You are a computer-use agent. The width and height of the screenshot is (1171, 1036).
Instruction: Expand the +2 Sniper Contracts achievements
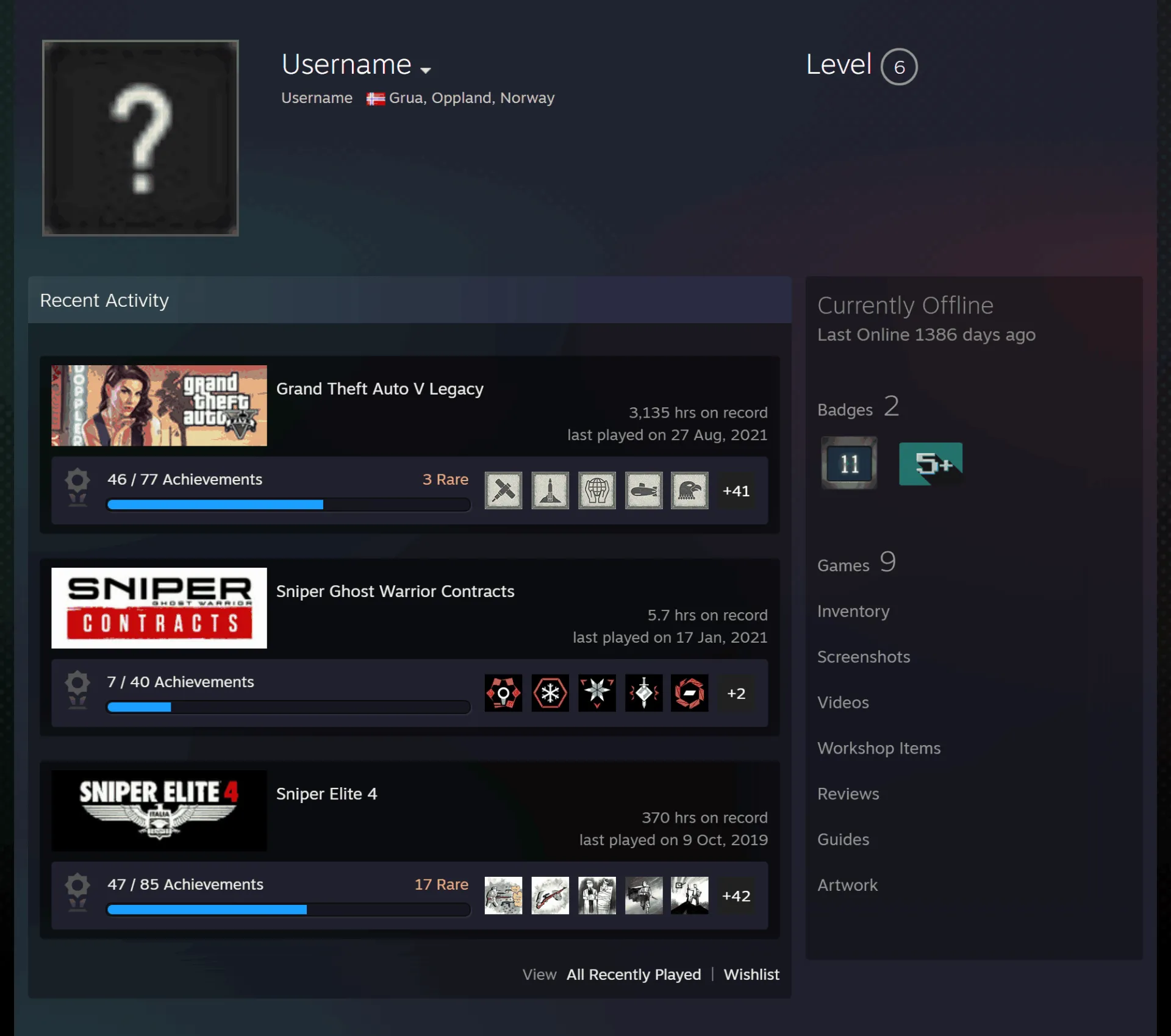coord(736,693)
